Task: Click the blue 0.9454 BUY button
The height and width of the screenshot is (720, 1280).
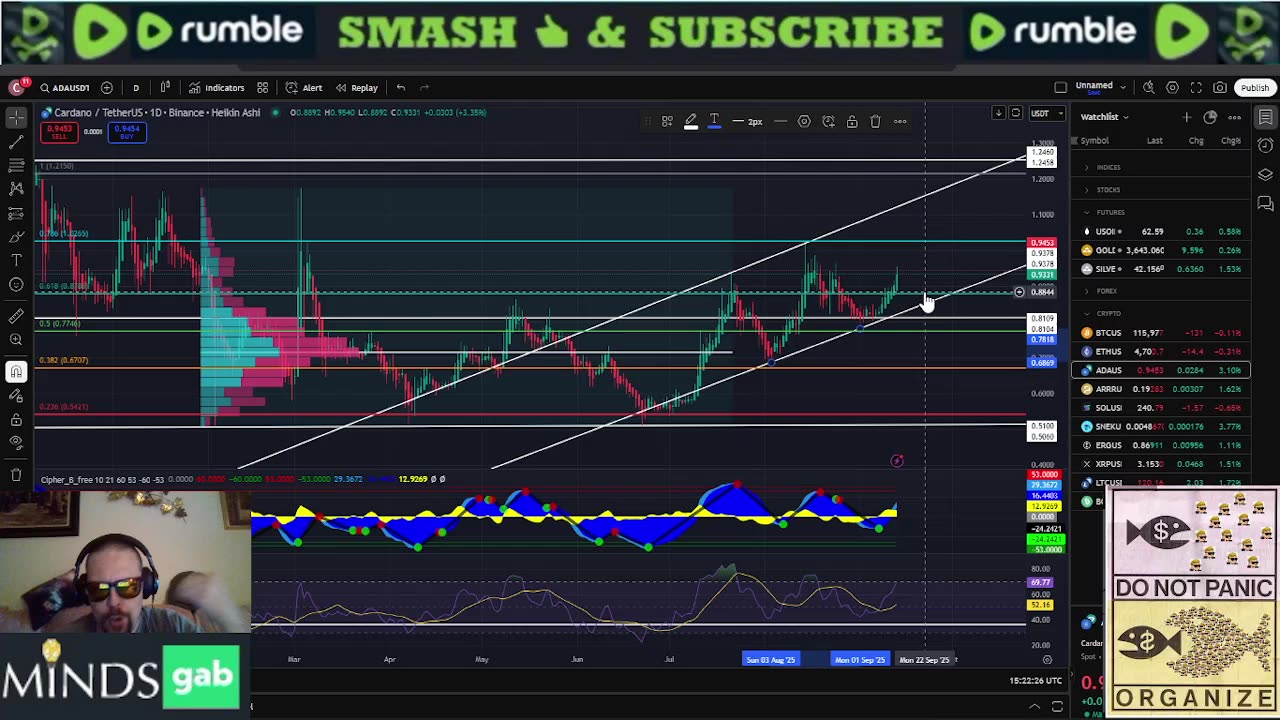Action: point(127,132)
